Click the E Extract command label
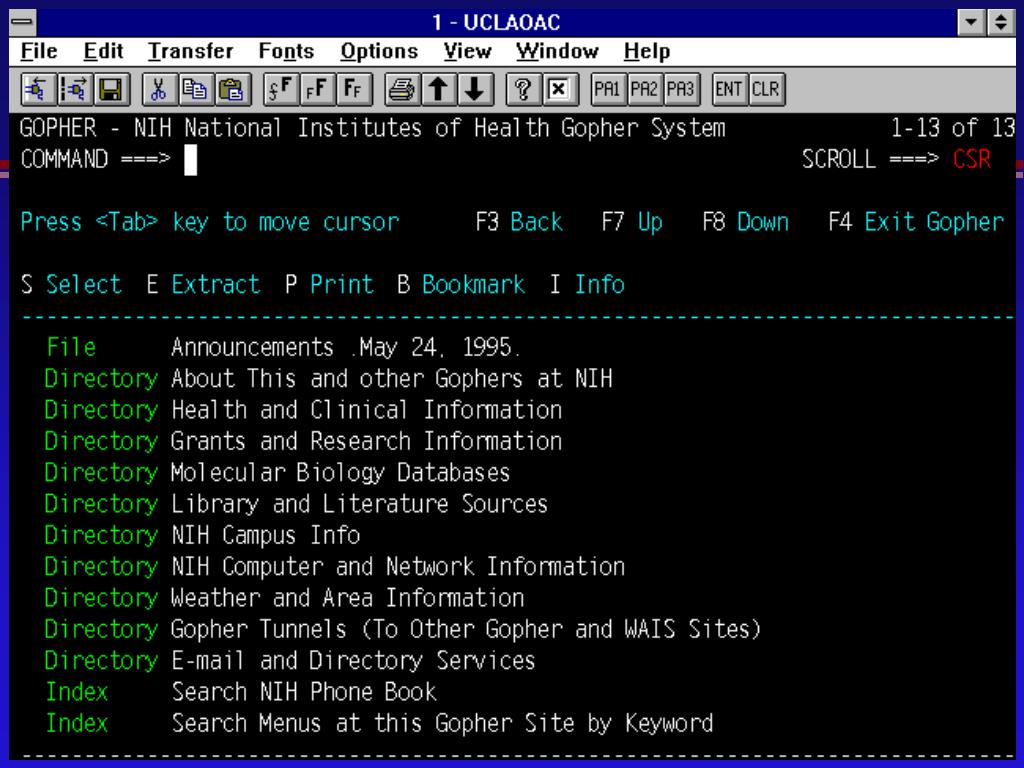1024x768 pixels. point(203,285)
